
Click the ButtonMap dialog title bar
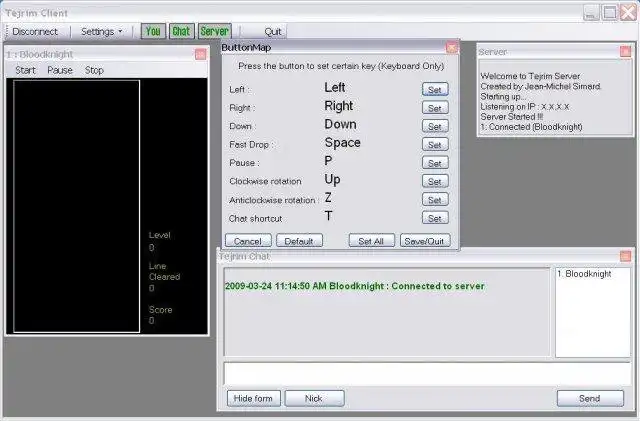[x=333, y=48]
